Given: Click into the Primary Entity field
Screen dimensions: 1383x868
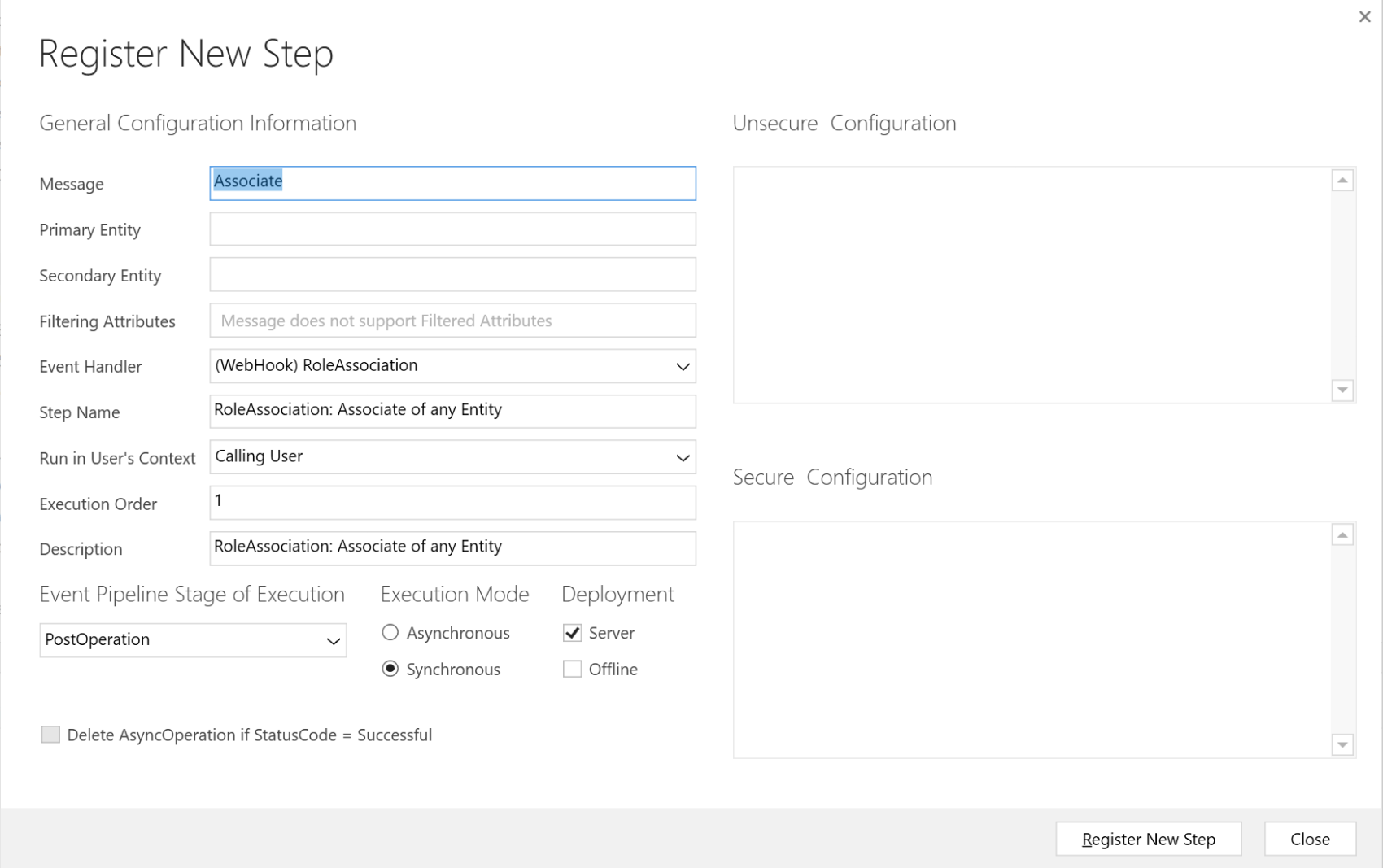Looking at the screenshot, I should (x=452, y=229).
